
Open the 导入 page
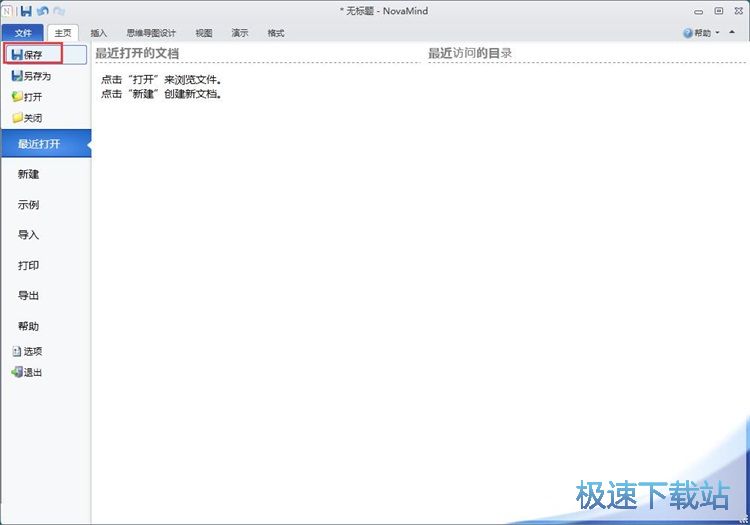28,235
